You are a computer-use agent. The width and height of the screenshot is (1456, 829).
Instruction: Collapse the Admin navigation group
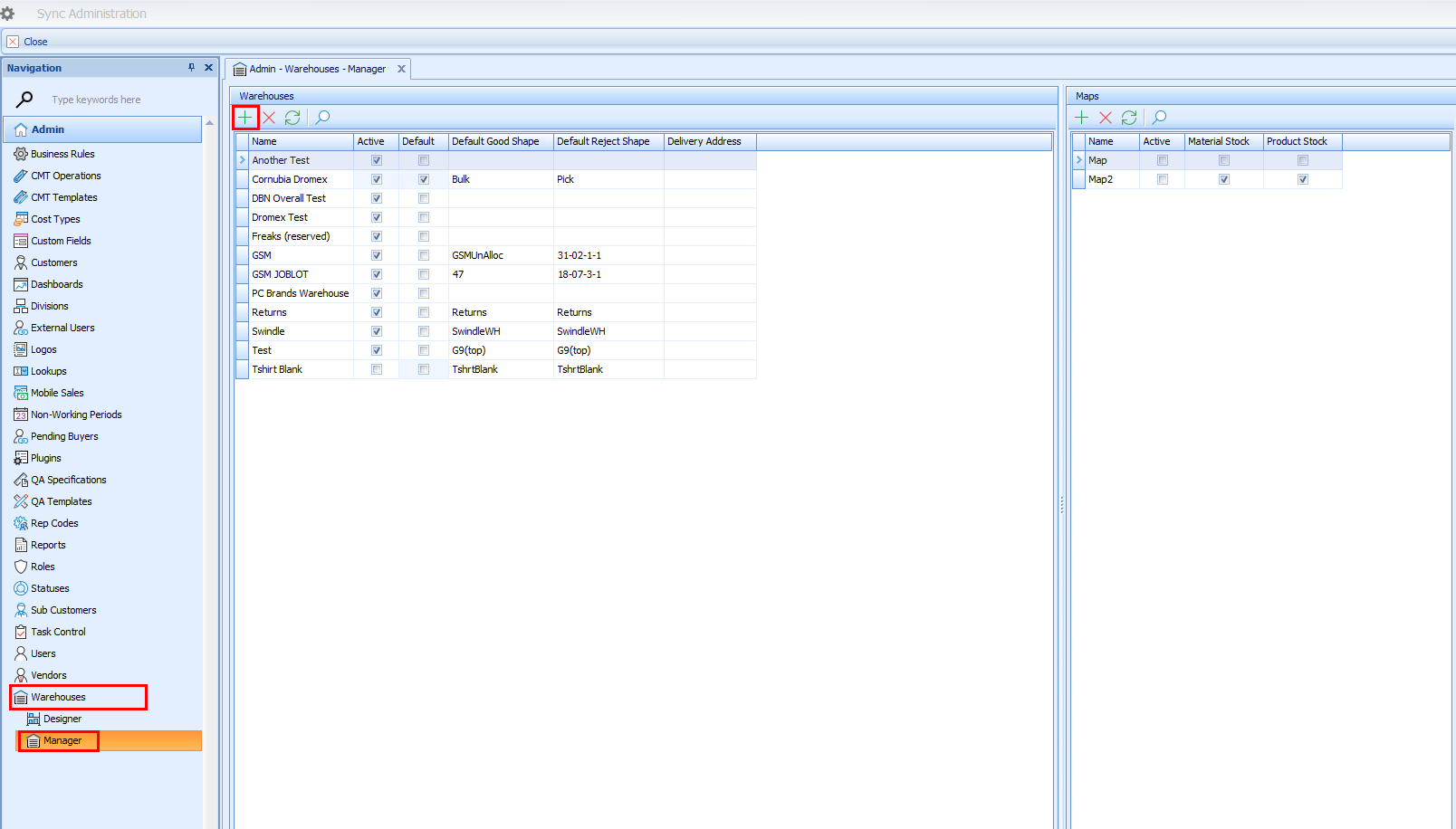coord(102,129)
